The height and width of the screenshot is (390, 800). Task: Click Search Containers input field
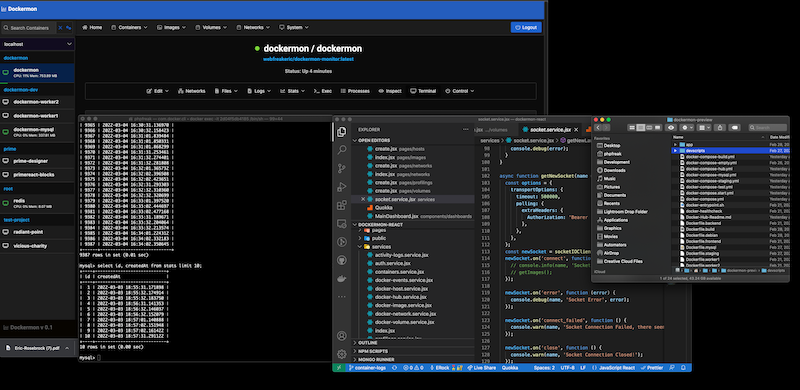[x=30, y=28]
